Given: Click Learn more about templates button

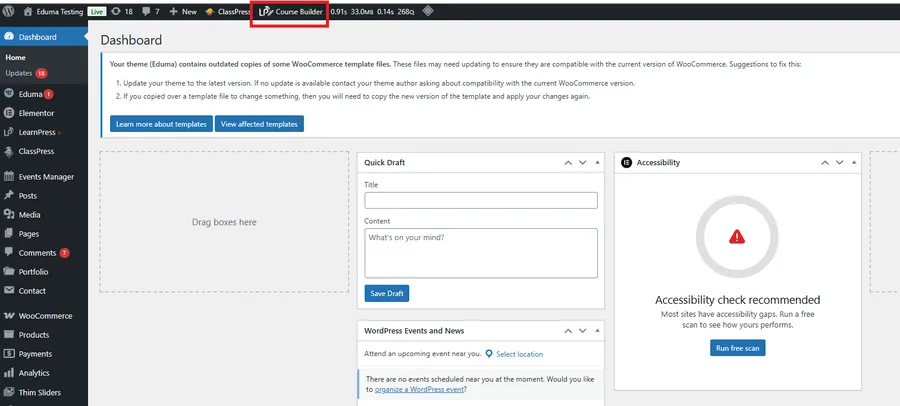Looking at the screenshot, I should click(x=161, y=124).
